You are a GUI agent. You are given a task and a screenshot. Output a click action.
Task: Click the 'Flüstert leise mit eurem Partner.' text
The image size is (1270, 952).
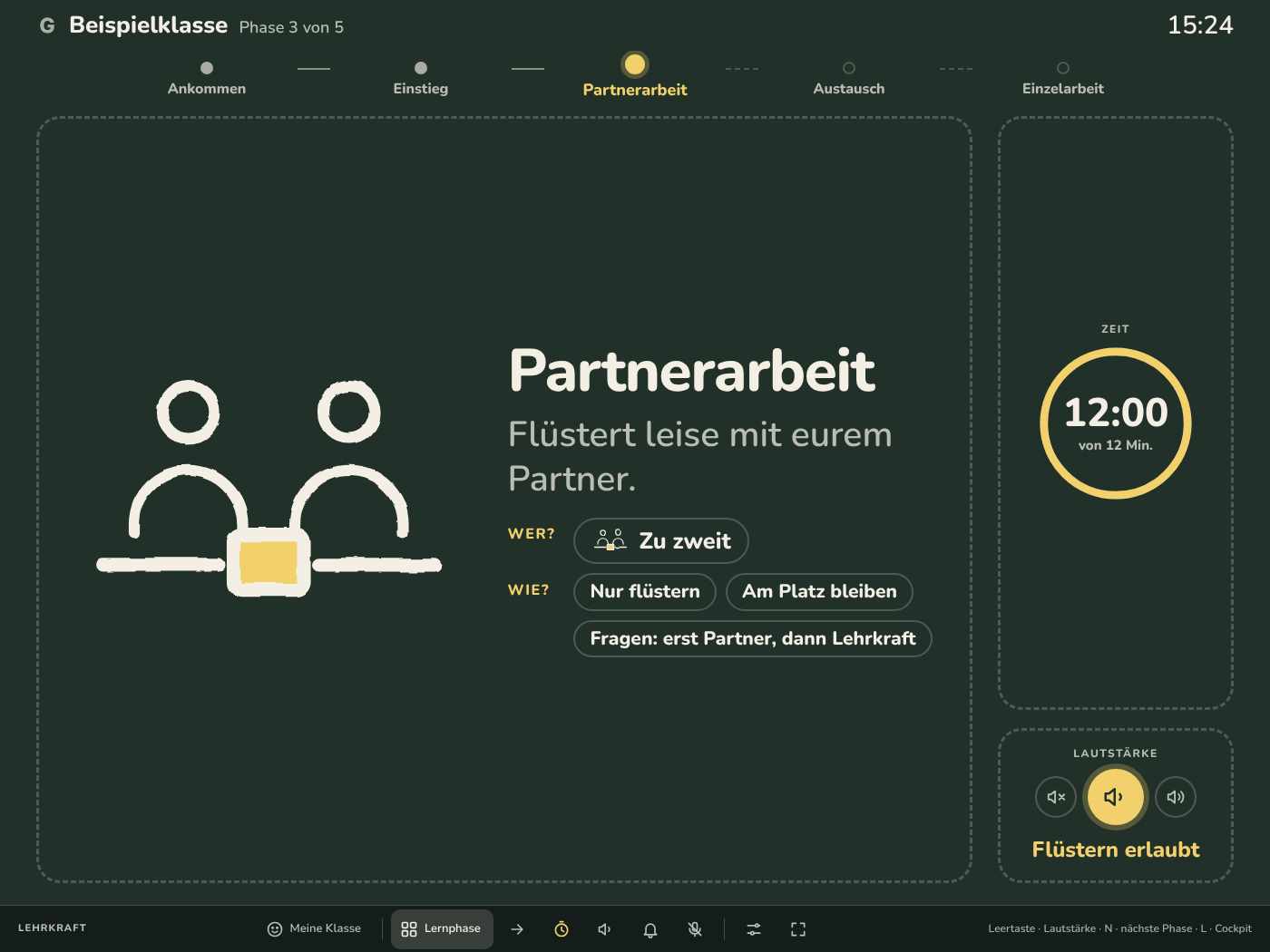coord(700,456)
